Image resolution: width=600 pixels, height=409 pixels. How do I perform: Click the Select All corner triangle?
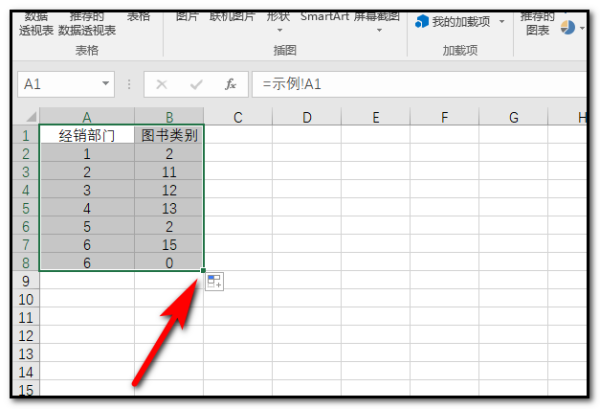click(31, 116)
